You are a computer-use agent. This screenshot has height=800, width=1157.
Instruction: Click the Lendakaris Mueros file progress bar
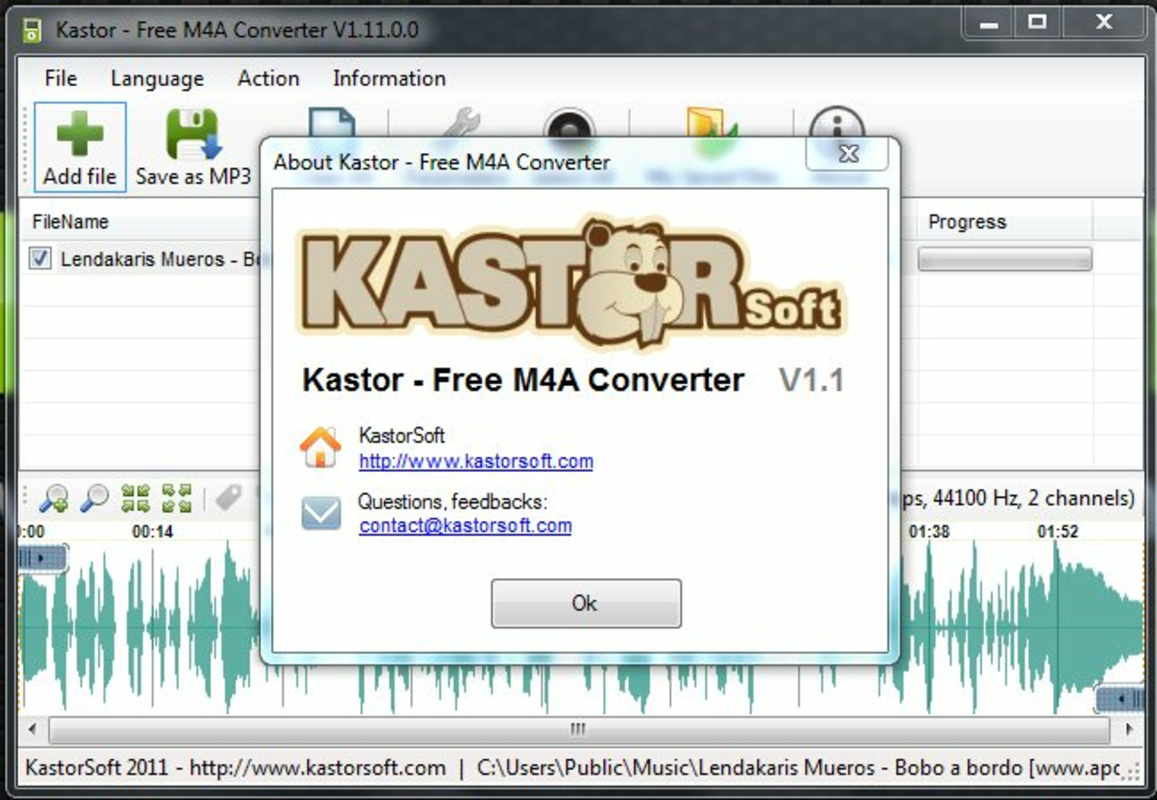pos(1004,259)
